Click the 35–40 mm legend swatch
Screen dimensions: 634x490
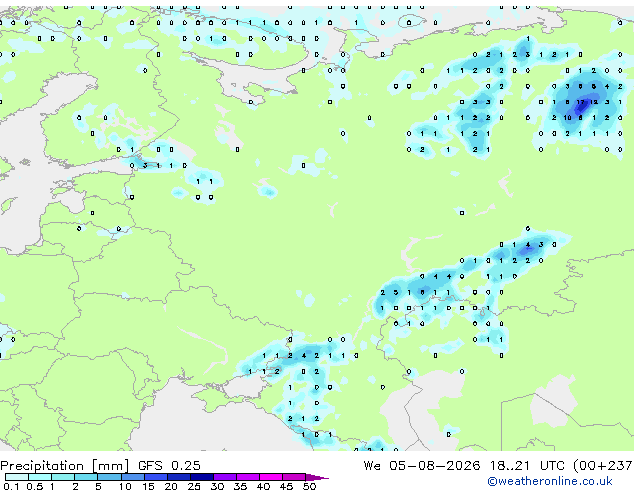click(x=247, y=477)
